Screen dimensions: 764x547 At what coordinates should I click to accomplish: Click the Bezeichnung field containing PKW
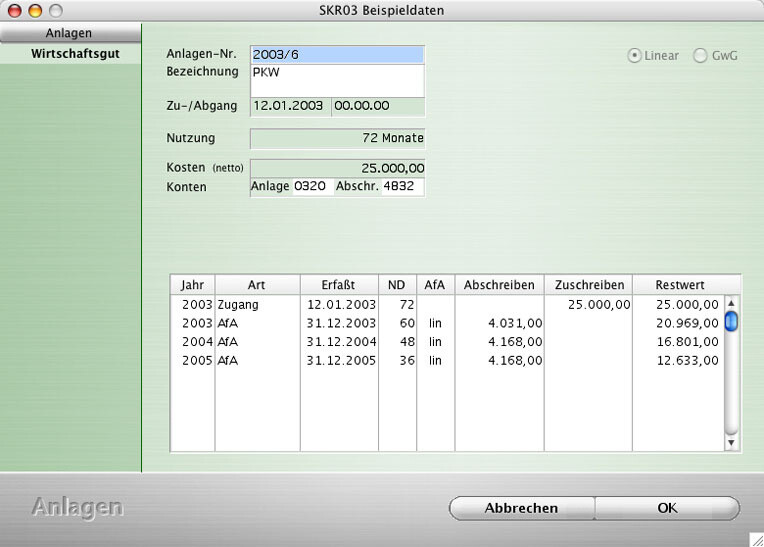(x=337, y=80)
